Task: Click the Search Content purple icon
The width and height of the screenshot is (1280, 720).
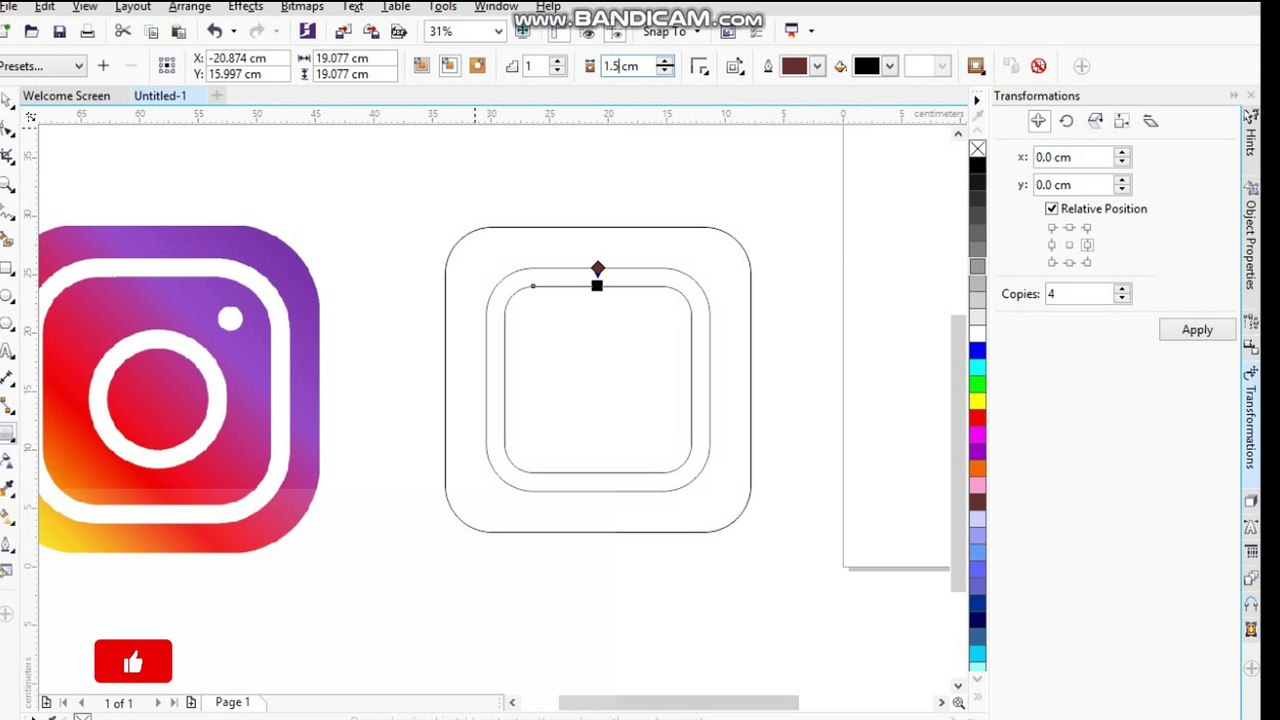Action: pyautogui.click(x=307, y=32)
